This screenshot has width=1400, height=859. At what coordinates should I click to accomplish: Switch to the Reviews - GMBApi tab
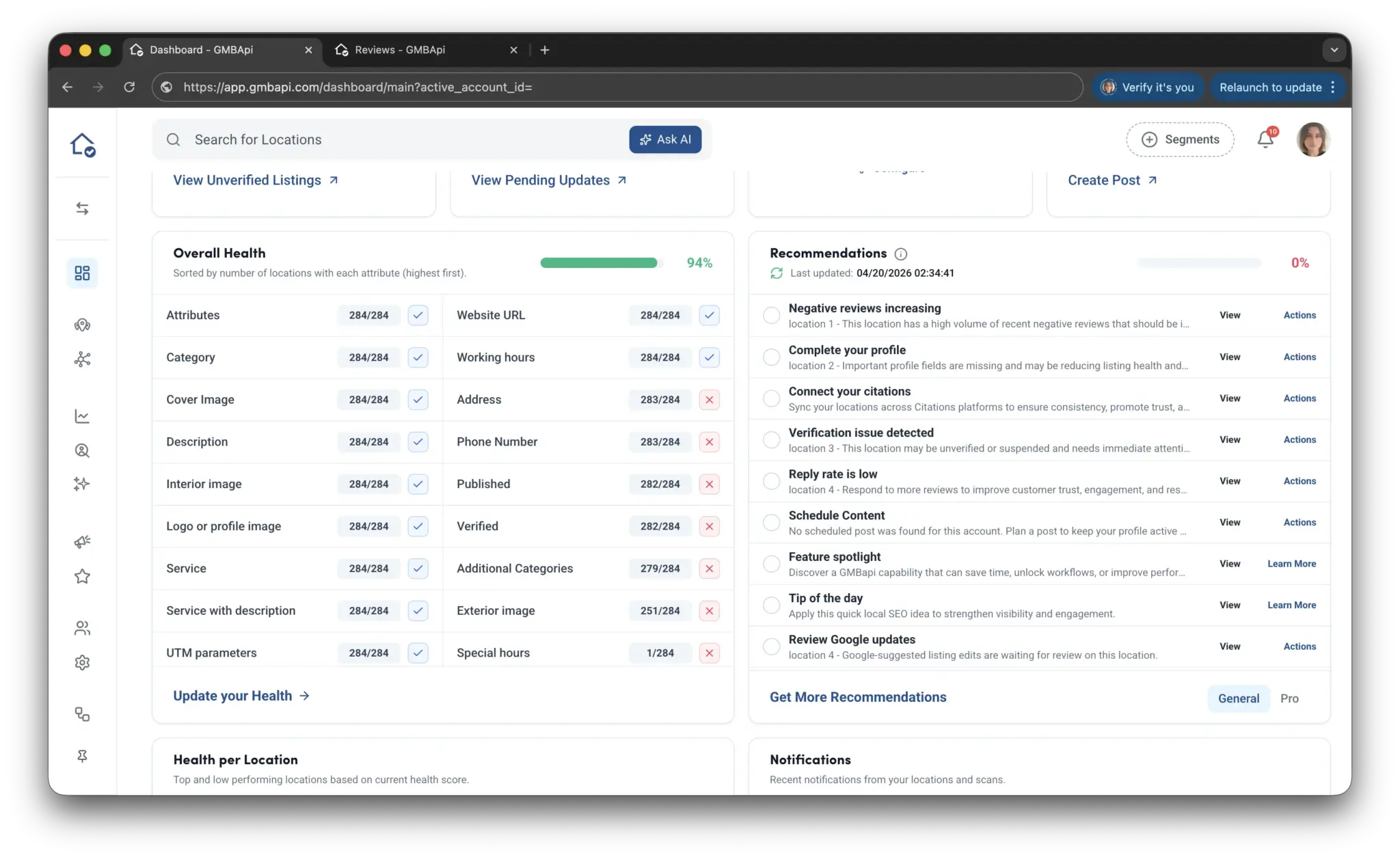[400, 50]
